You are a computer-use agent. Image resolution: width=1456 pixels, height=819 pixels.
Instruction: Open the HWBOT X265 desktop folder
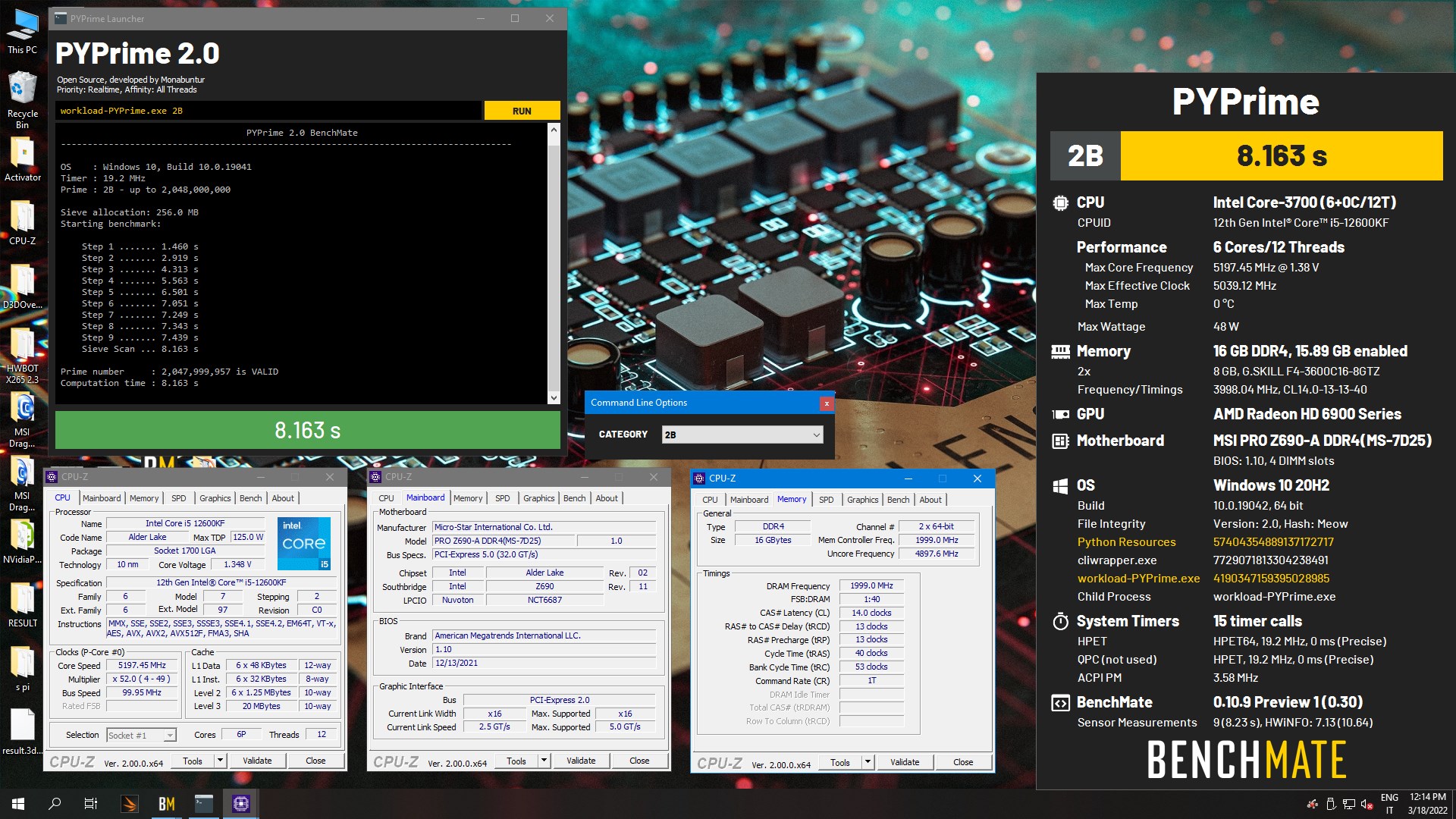[23, 355]
